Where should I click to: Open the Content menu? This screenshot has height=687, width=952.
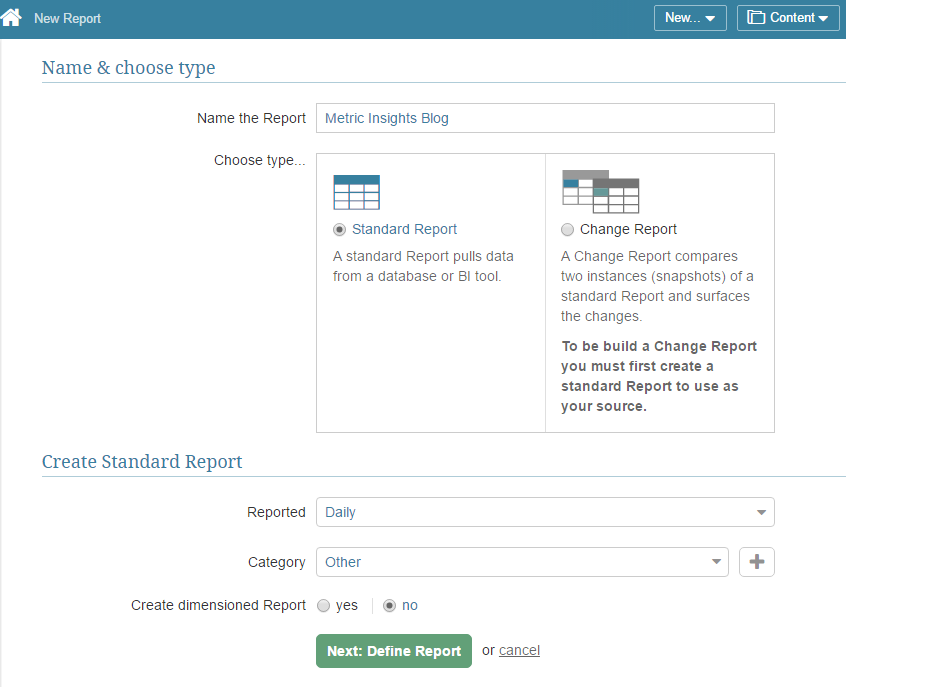pyautogui.click(x=789, y=18)
